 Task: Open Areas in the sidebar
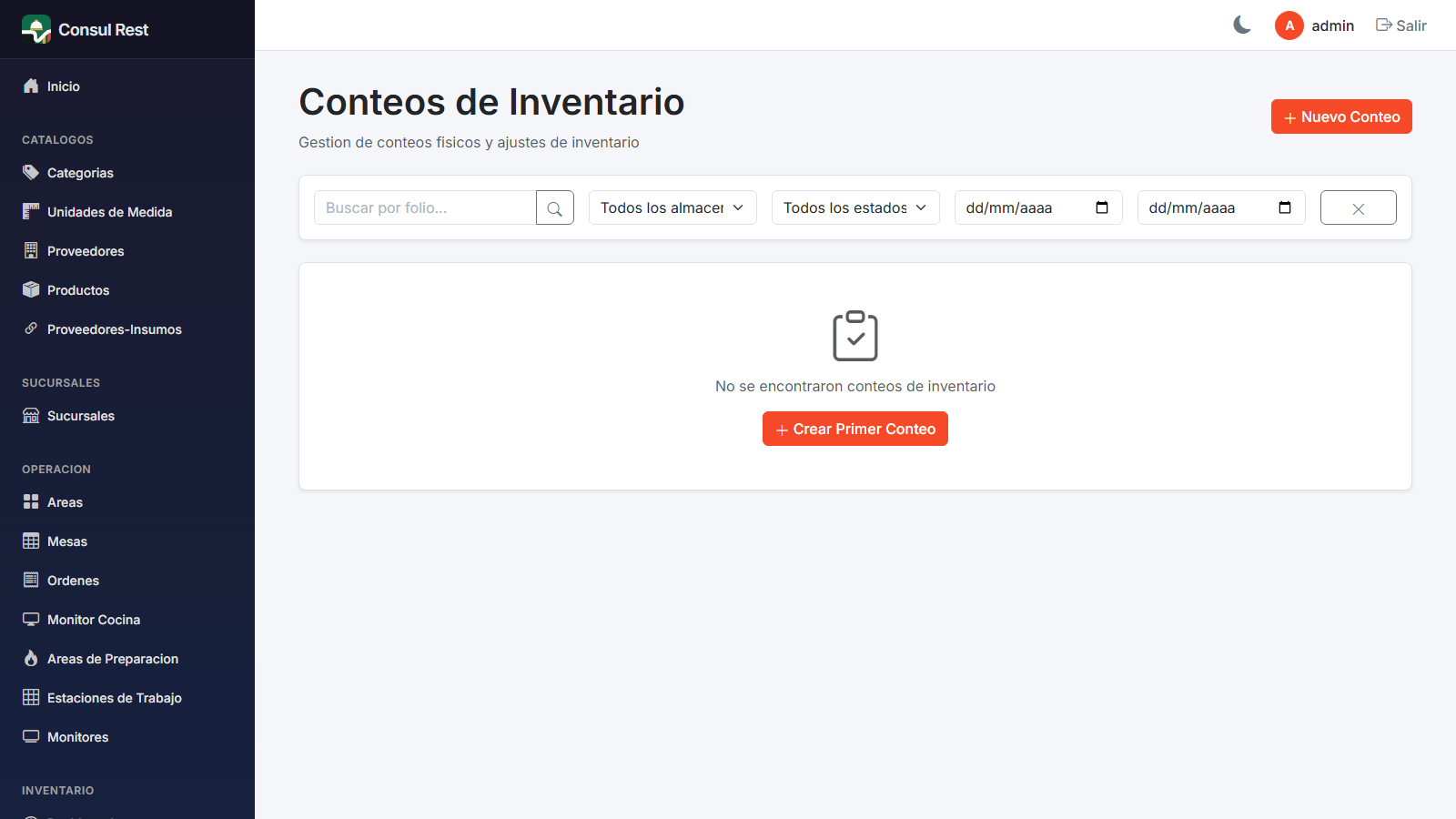tap(127, 502)
